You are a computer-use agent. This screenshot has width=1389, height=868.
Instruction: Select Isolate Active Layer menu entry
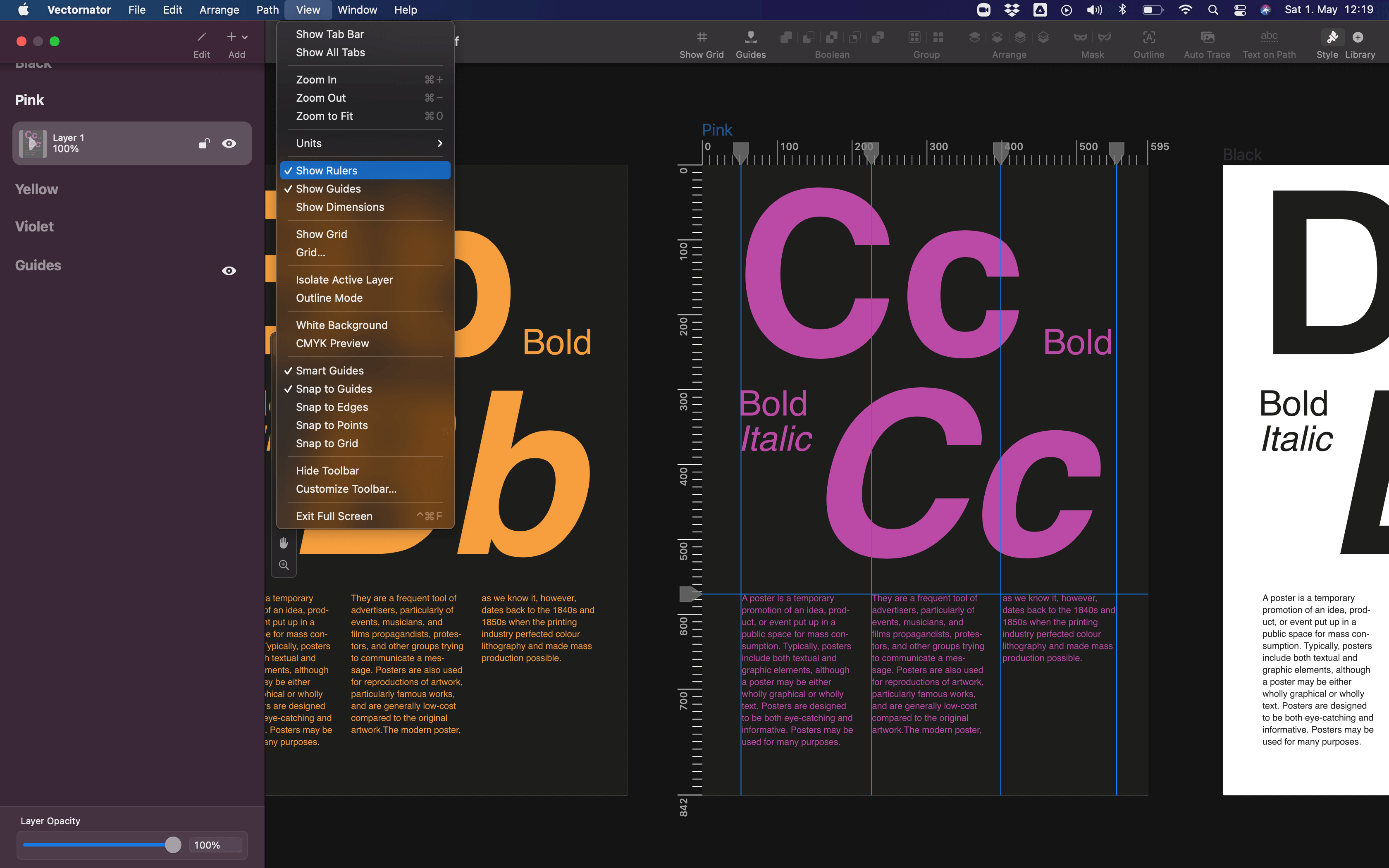[365, 280]
